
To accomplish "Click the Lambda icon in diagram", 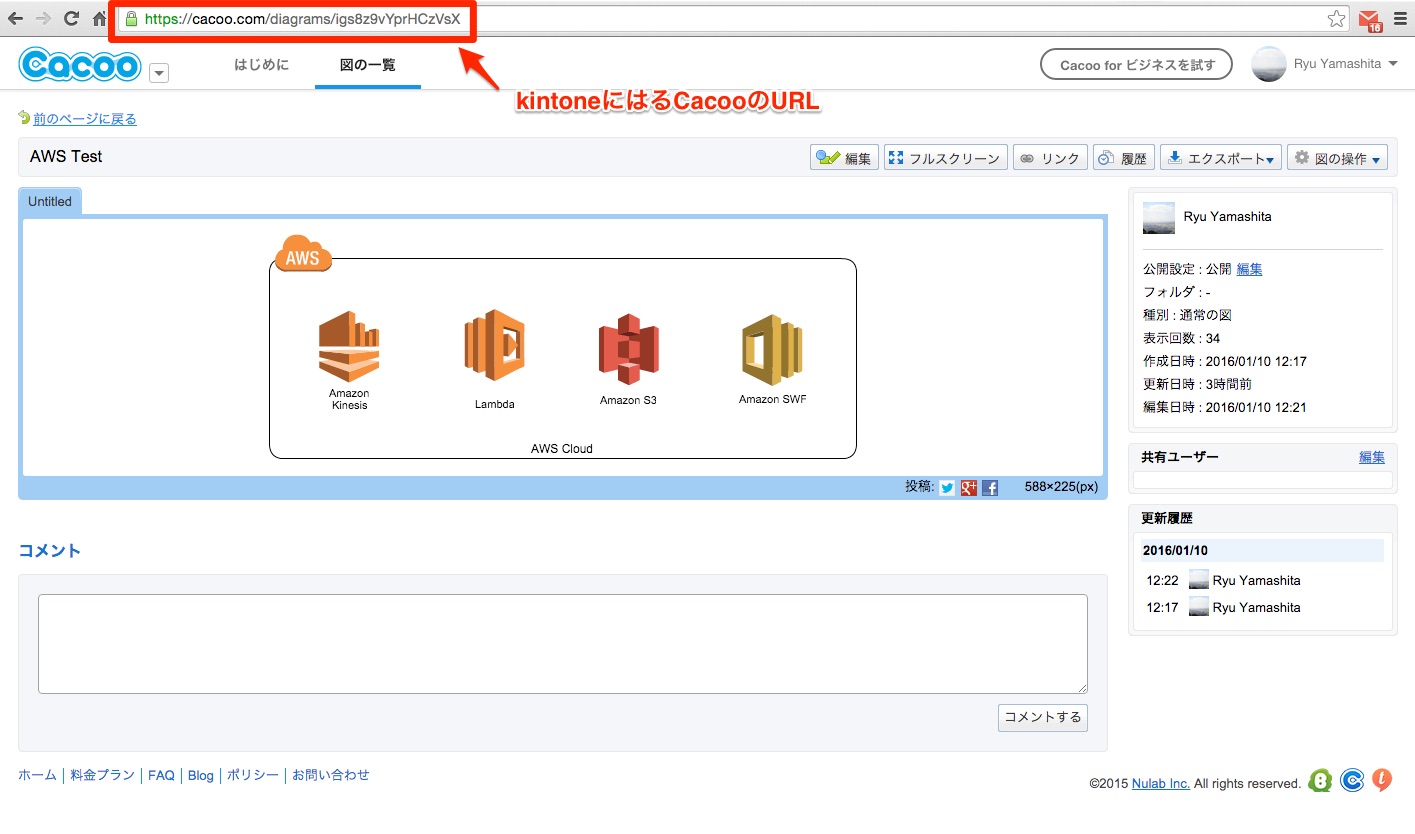I will tap(495, 345).
